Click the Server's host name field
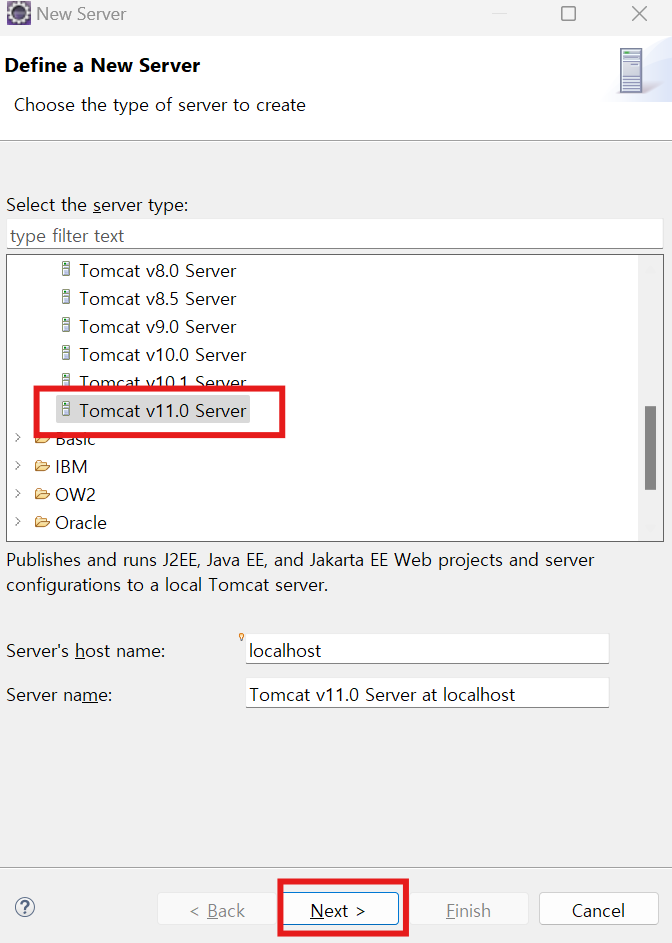672x943 pixels. click(x=427, y=650)
